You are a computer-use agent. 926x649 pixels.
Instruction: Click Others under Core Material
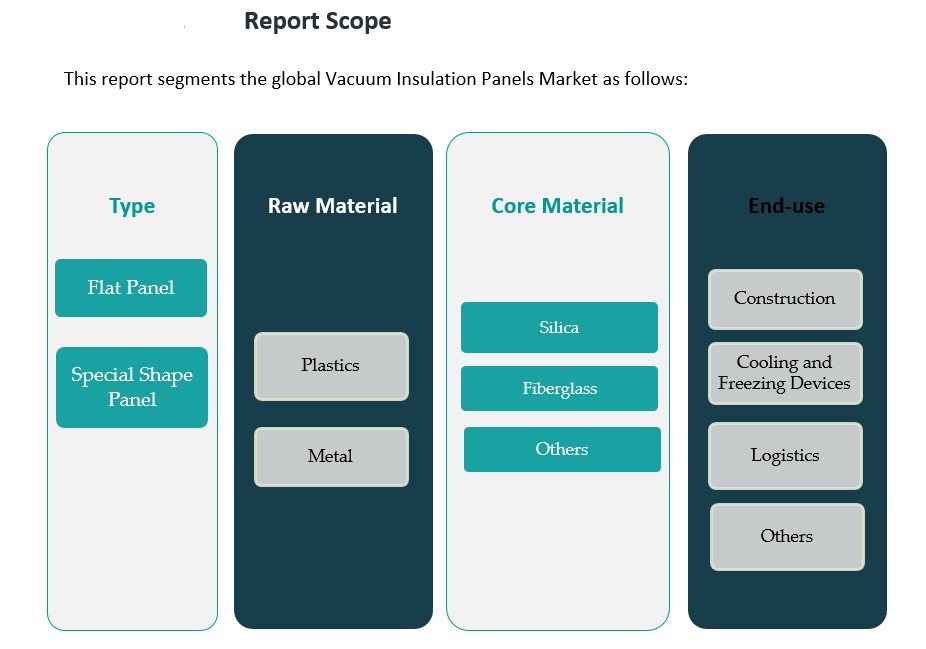click(x=562, y=450)
